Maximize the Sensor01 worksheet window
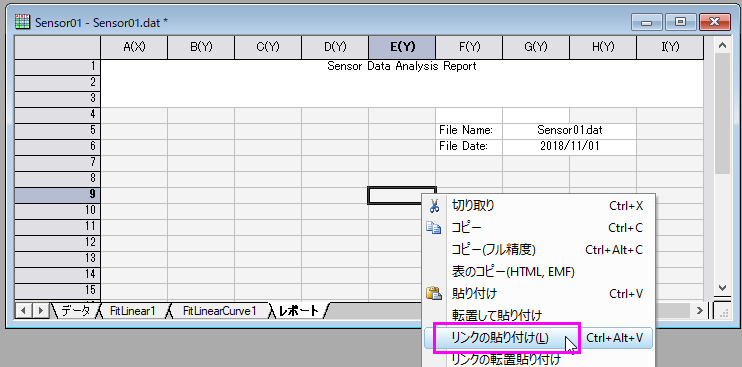Viewport: 742px width, 367px height. click(x=680, y=22)
